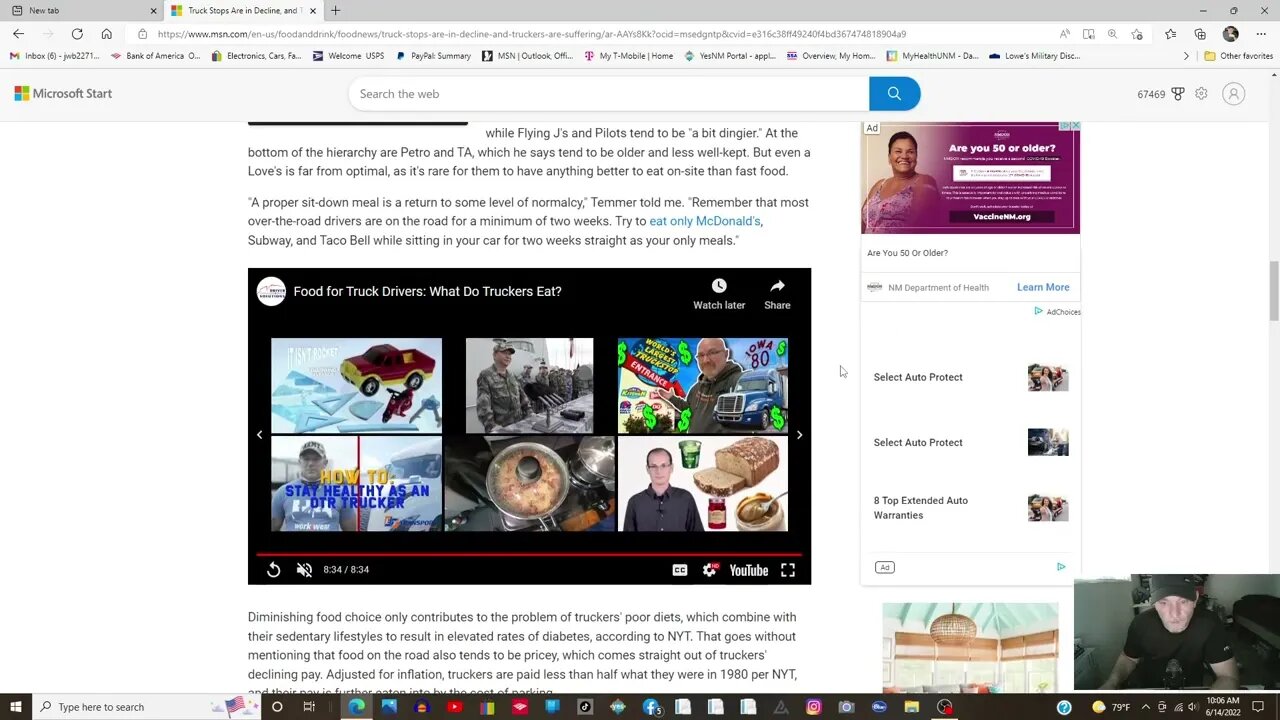The image size is (1280, 720).
Task: Open the Lowe's Military Discount bookmark
Action: [x=1034, y=56]
